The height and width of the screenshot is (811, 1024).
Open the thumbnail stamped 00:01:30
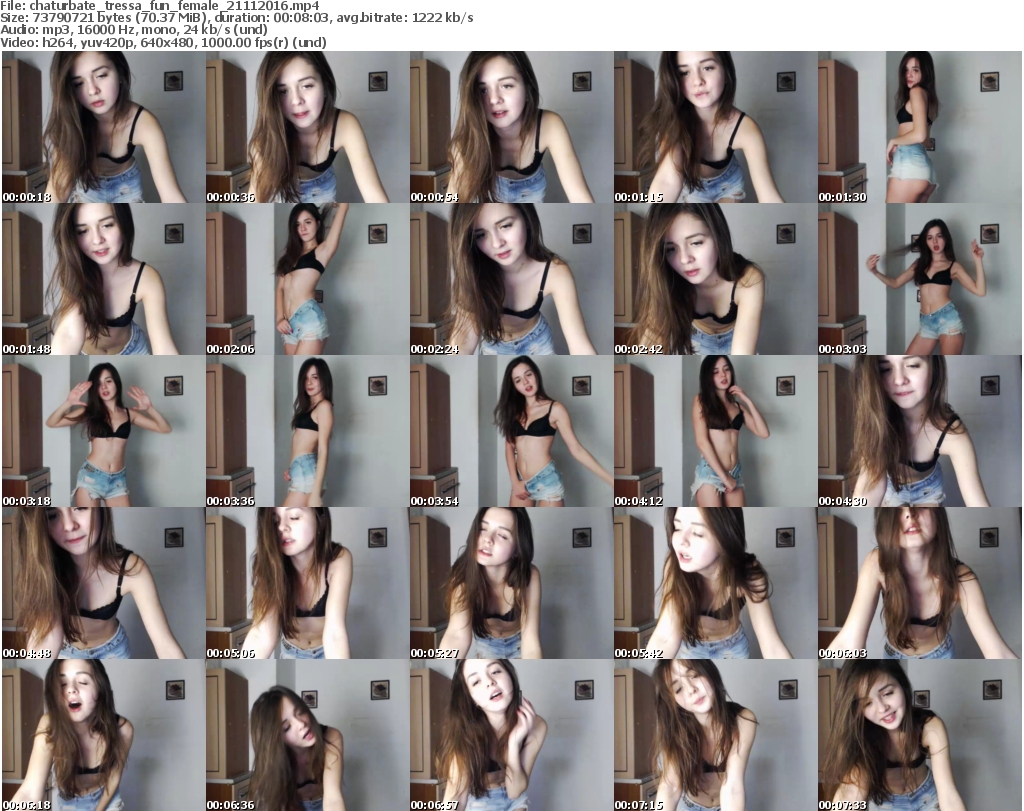919,127
